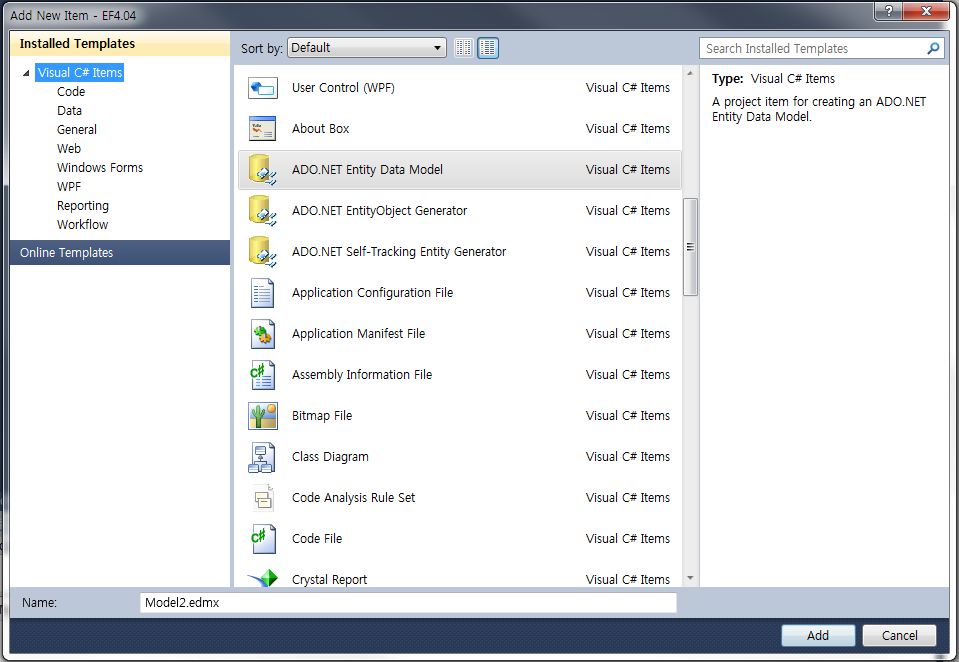The image size is (959, 662).
Task: Select the General category
Action: [x=76, y=130]
